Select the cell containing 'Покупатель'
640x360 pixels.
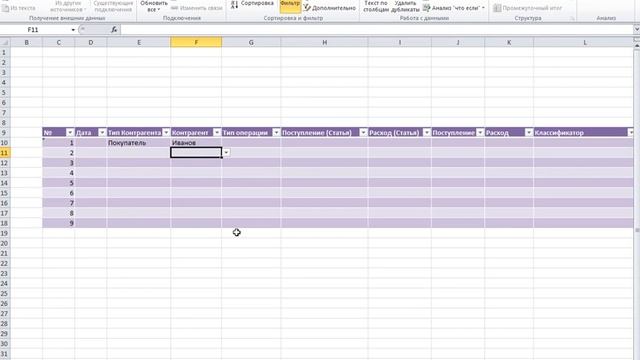coord(139,143)
